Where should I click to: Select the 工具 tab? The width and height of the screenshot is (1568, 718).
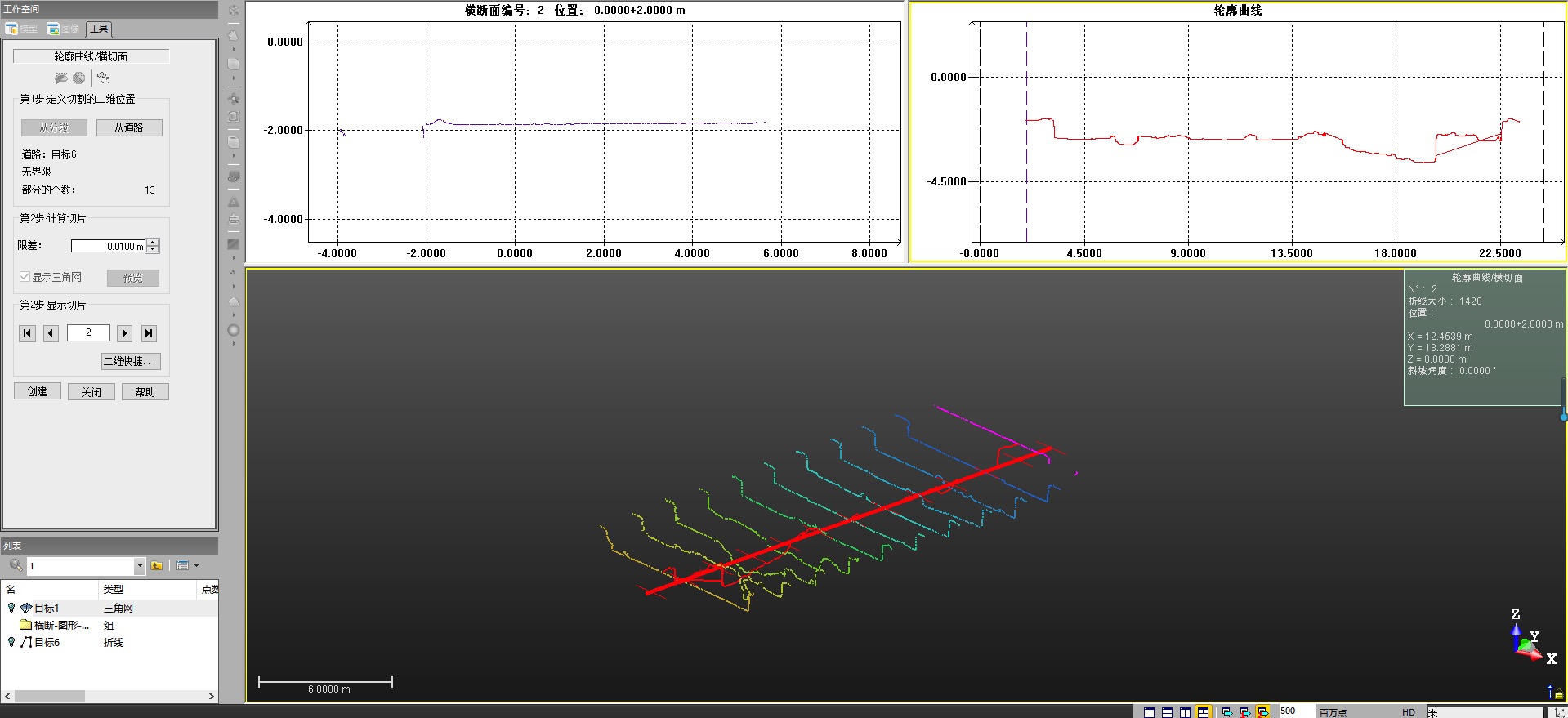coord(98,29)
